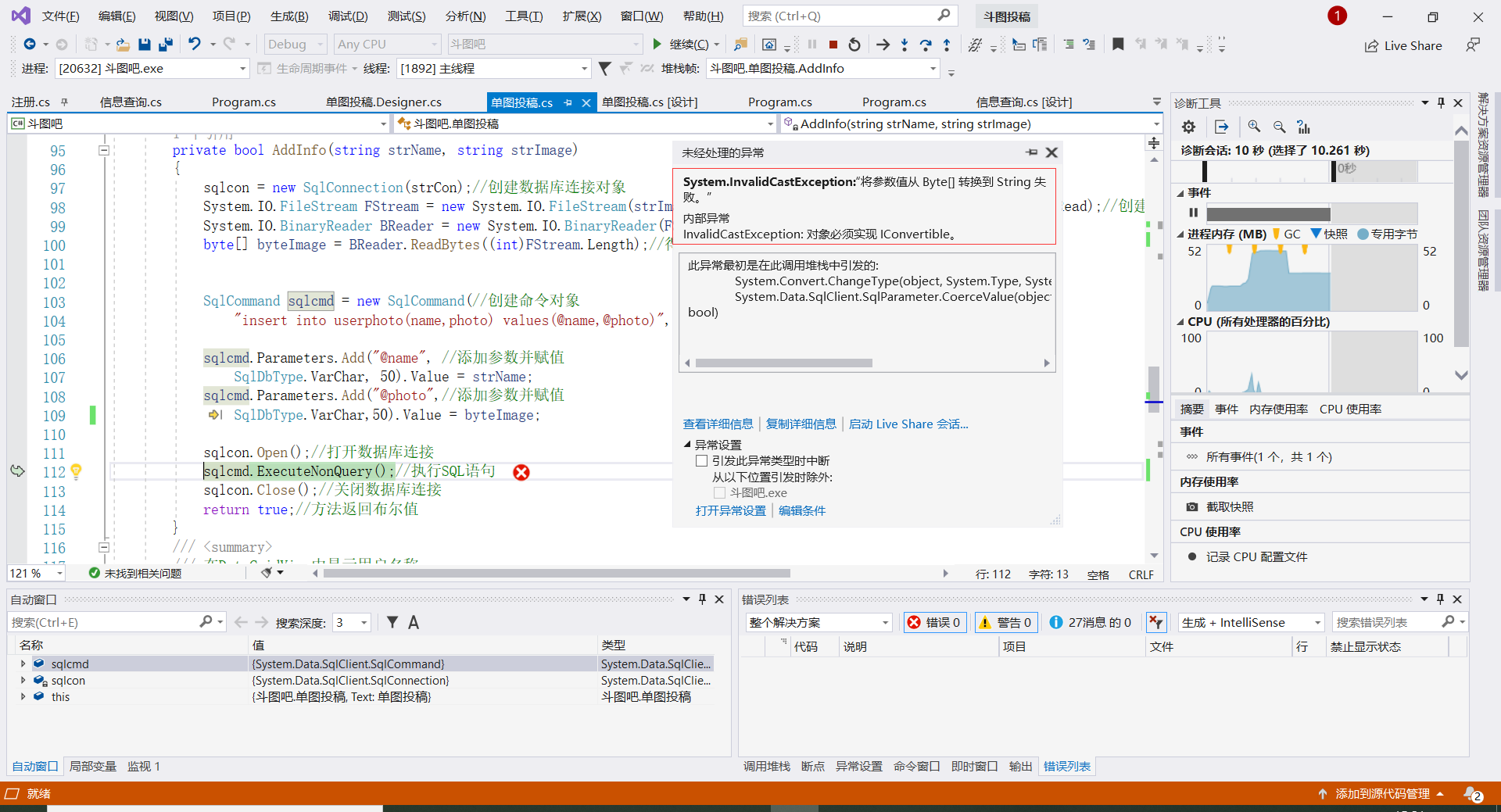Viewport: 1501px width, 812px height.
Task: Restart debugging session icon
Action: point(854,45)
